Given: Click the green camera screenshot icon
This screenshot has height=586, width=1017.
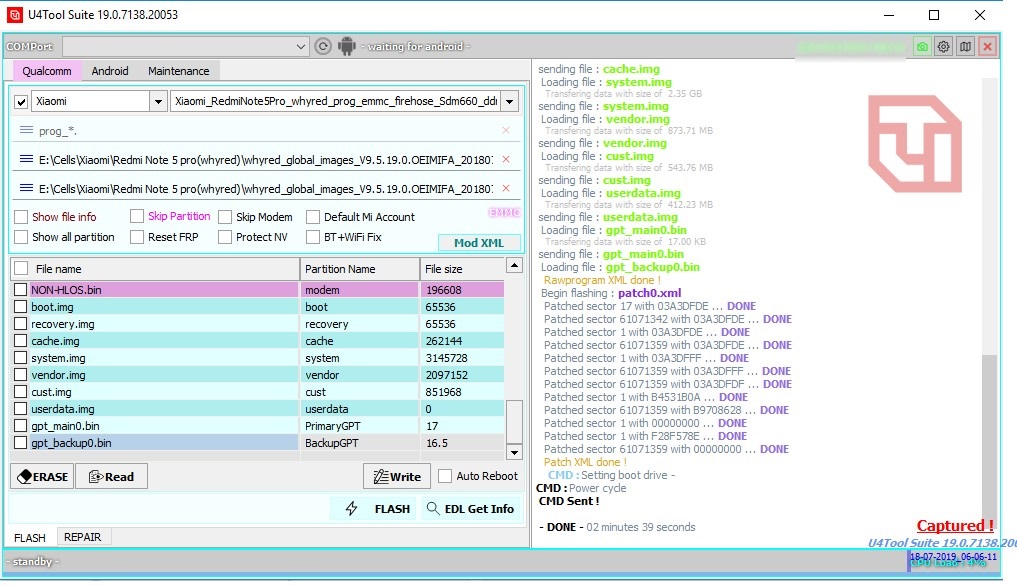Looking at the screenshot, I should pos(922,47).
